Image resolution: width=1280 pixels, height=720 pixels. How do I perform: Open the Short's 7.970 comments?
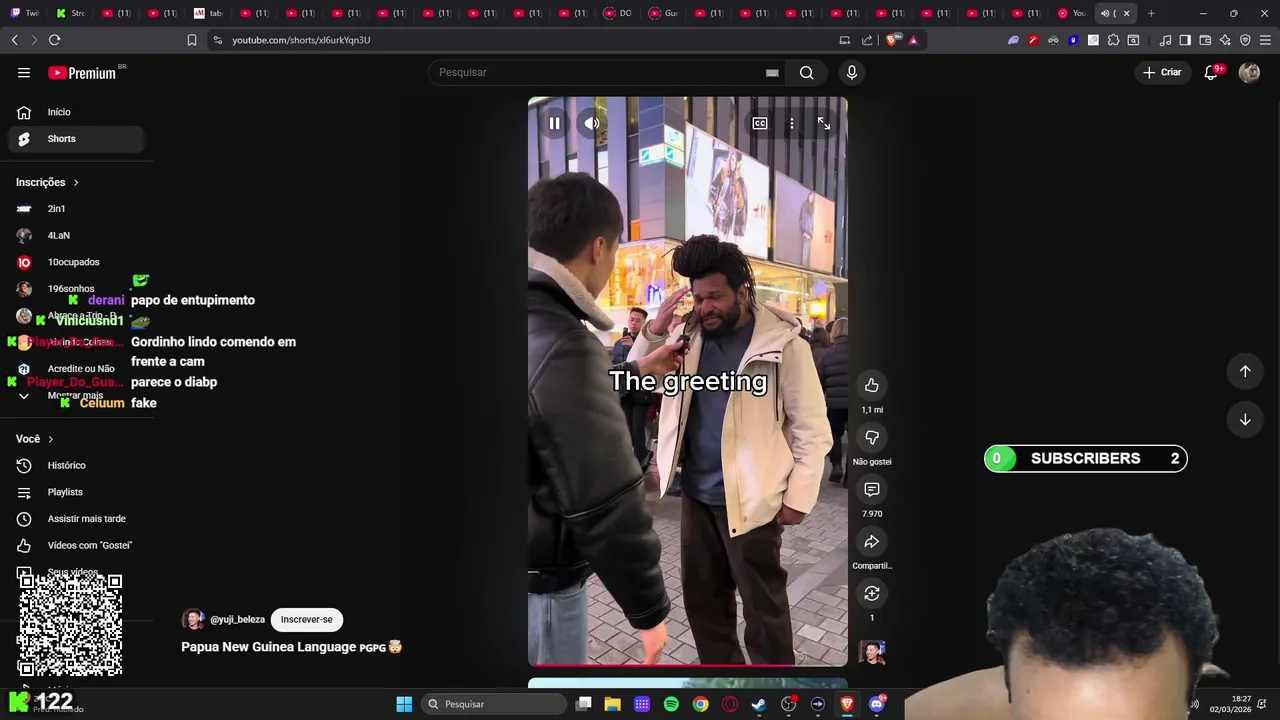pos(872,489)
